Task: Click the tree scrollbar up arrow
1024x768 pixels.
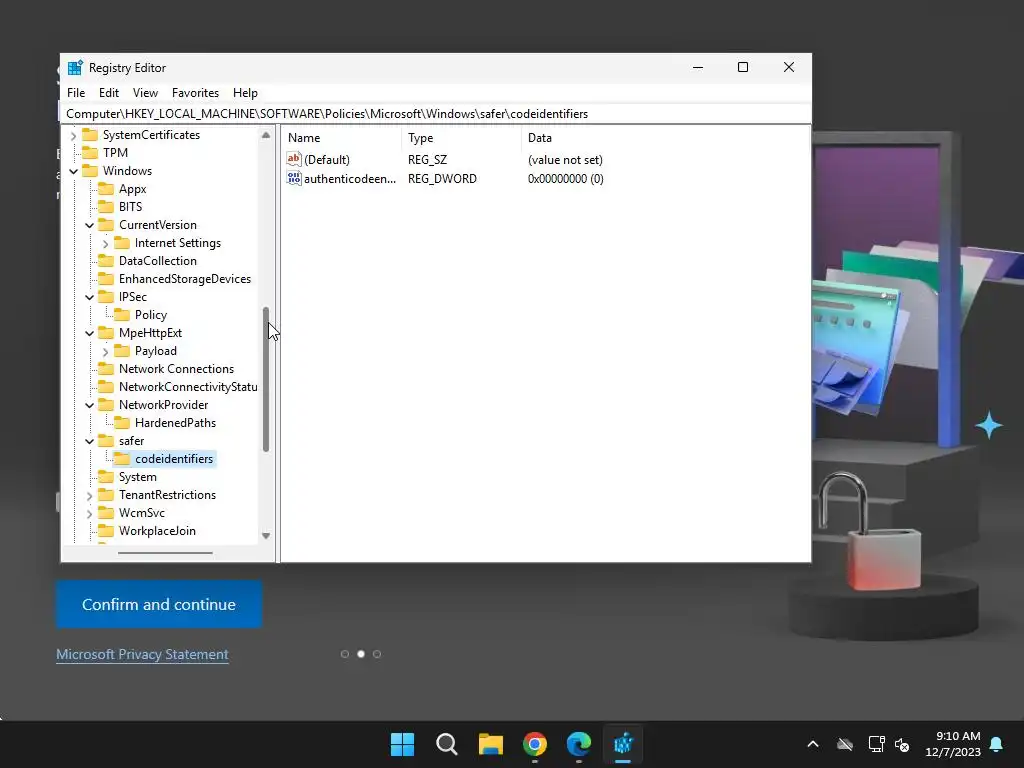Action: 266,135
